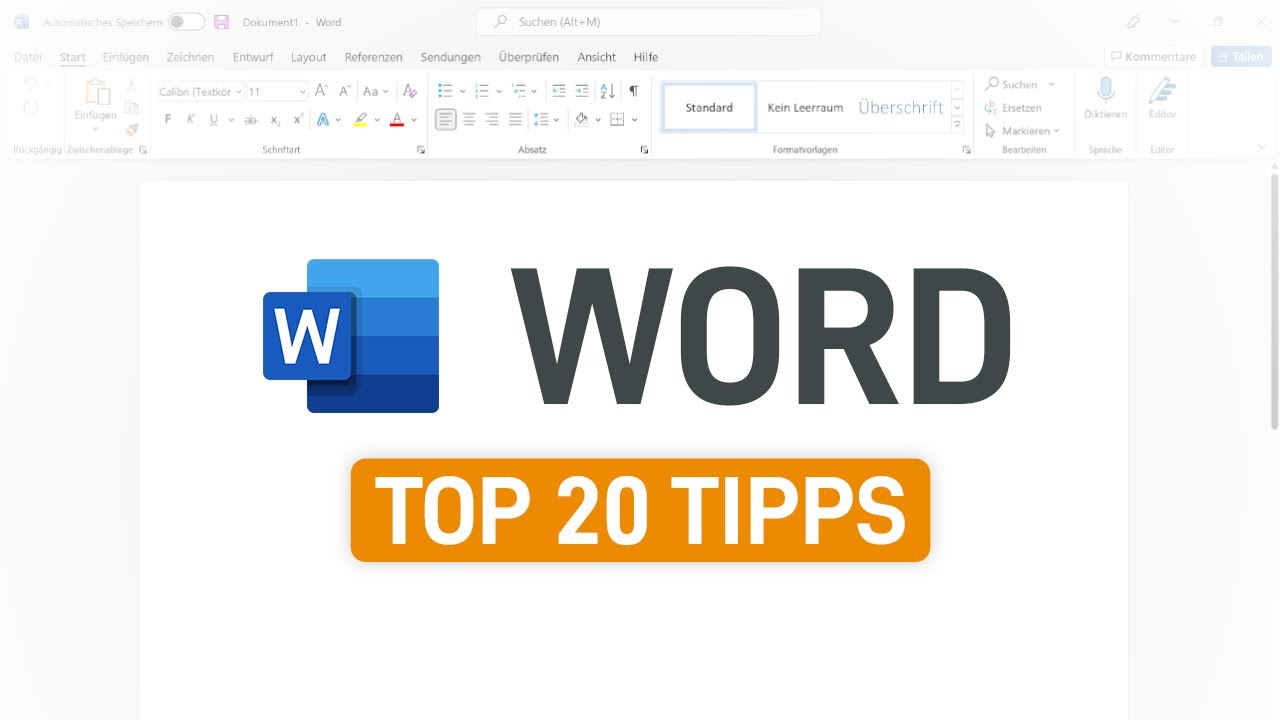Decrease the font size

(x=345, y=91)
